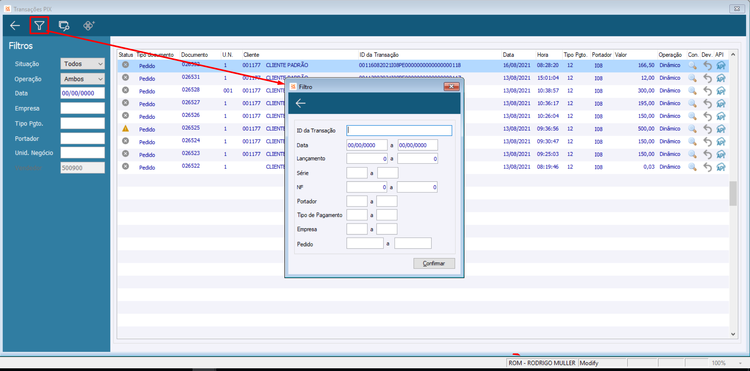Click refund arrow for row 10:36:17
This screenshot has height=371, width=750.
click(707, 103)
